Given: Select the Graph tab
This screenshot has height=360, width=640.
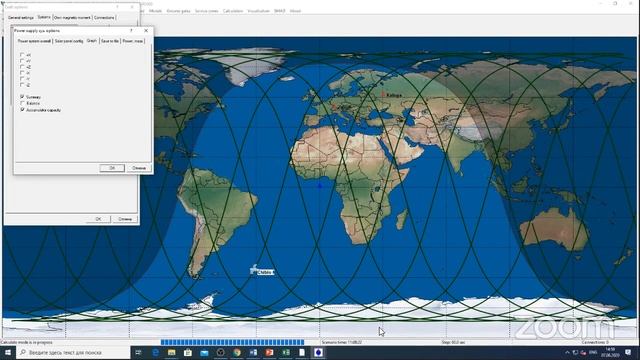Looking at the screenshot, I should pos(92,40).
